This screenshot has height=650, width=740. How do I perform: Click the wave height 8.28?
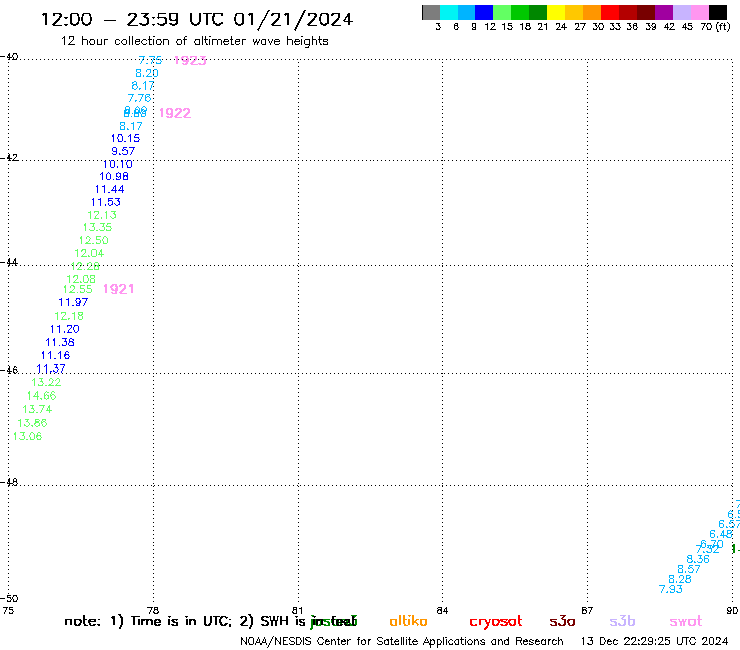[680, 579]
